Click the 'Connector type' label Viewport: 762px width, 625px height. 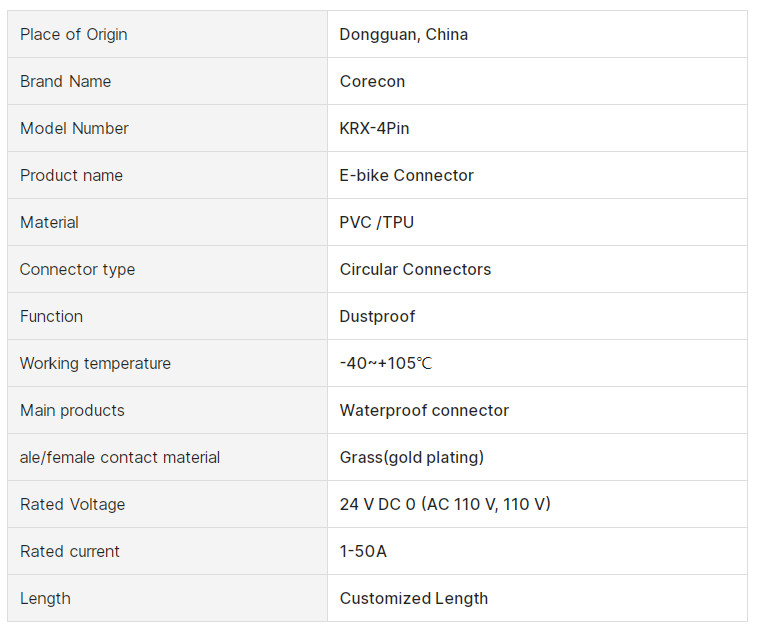(77, 269)
